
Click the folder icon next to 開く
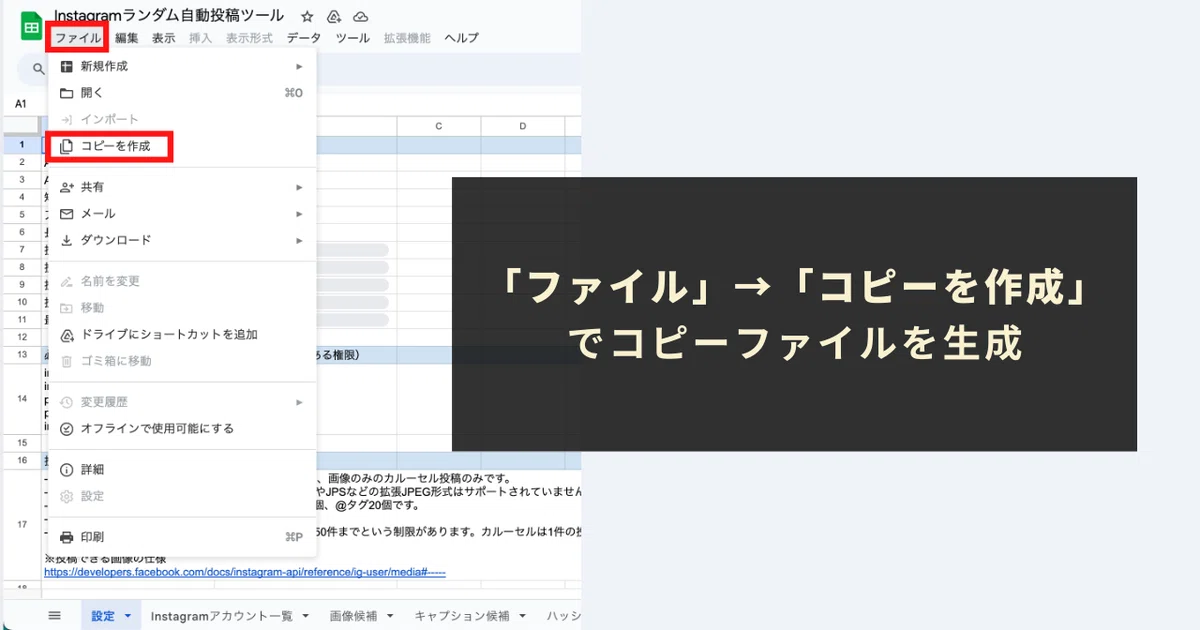[67, 93]
